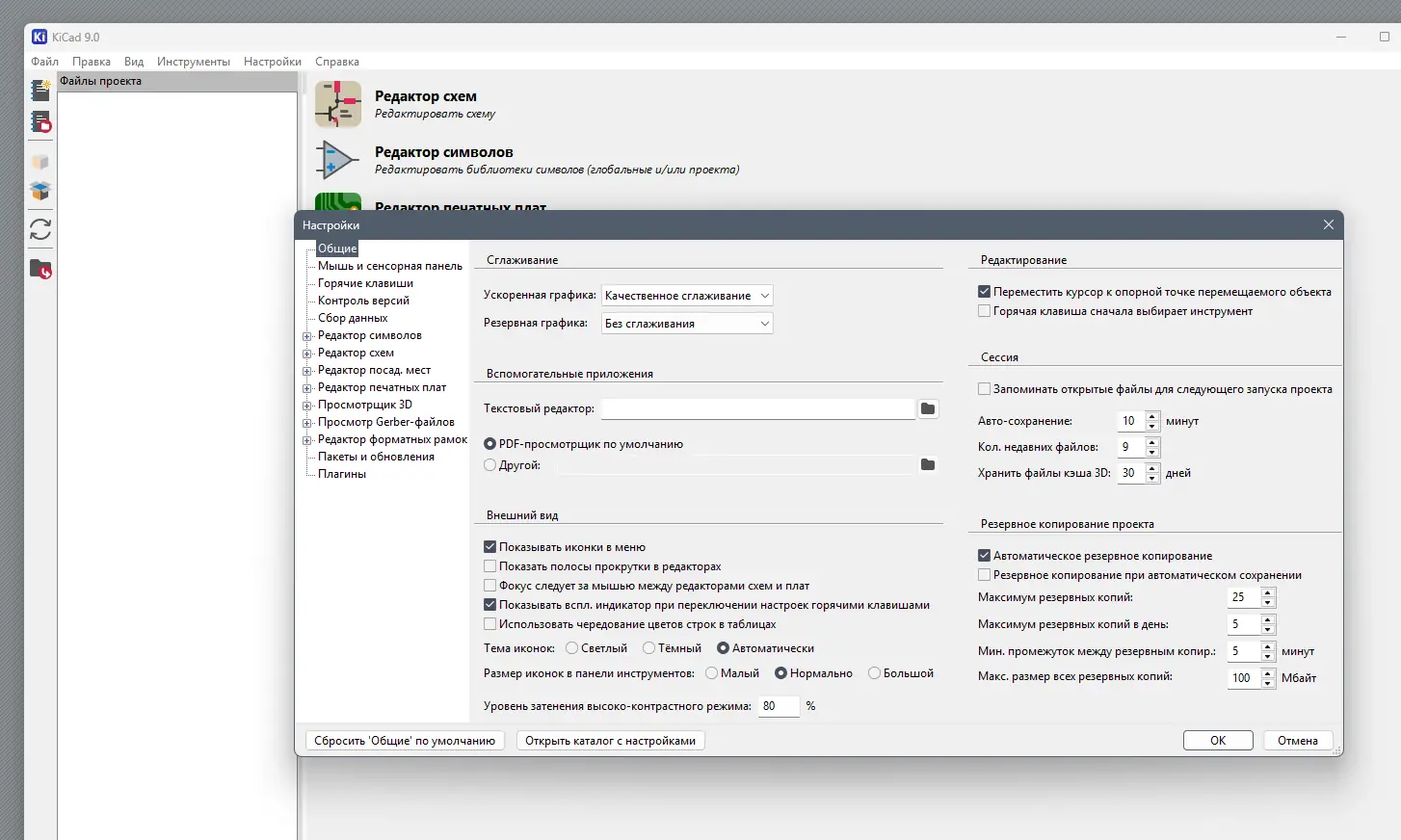
Task: Launch the schematic editor via its icon
Action: pyautogui.click(x=338, y=104)
